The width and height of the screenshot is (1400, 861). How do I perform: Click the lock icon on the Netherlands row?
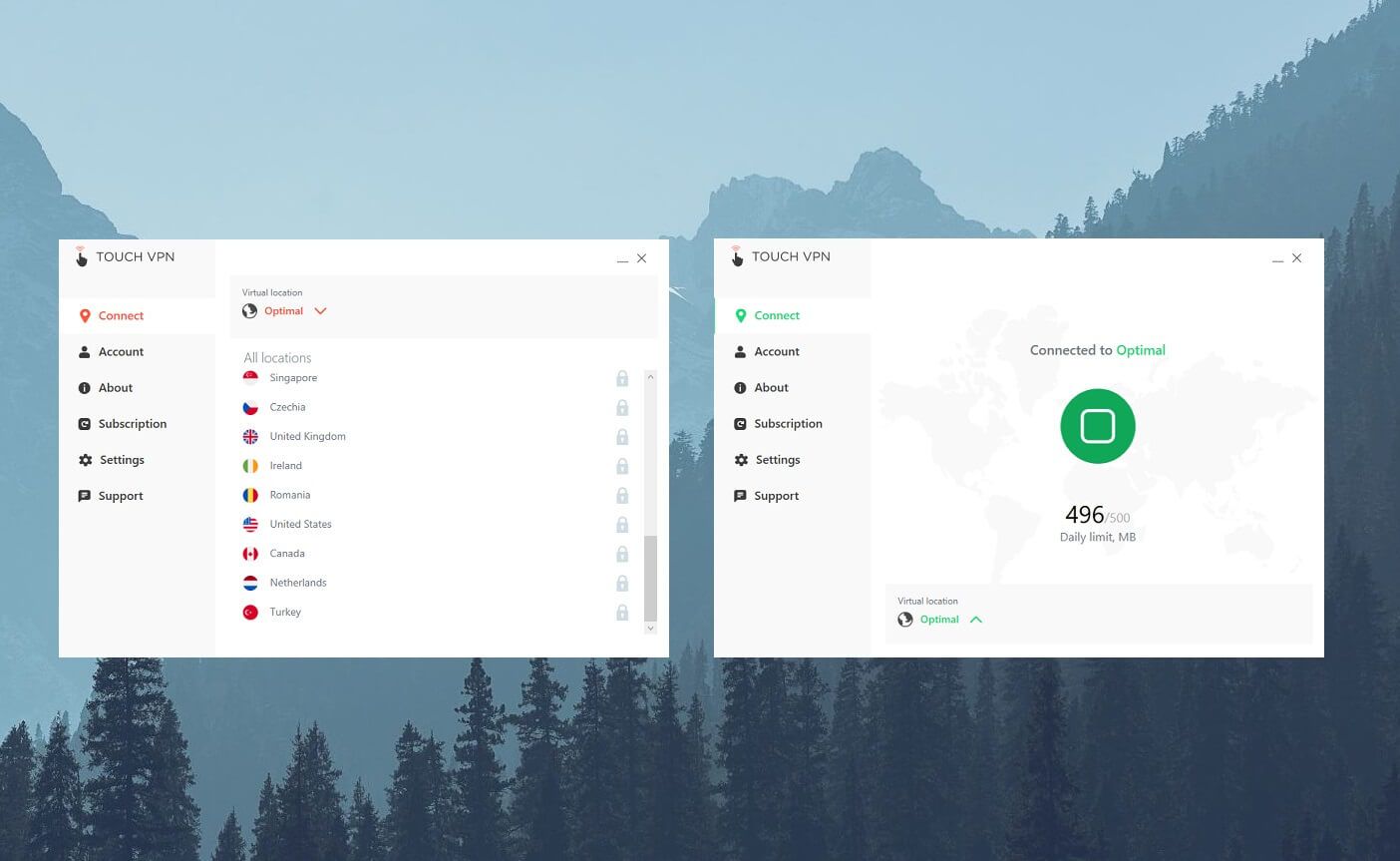(x=622, y=583)
